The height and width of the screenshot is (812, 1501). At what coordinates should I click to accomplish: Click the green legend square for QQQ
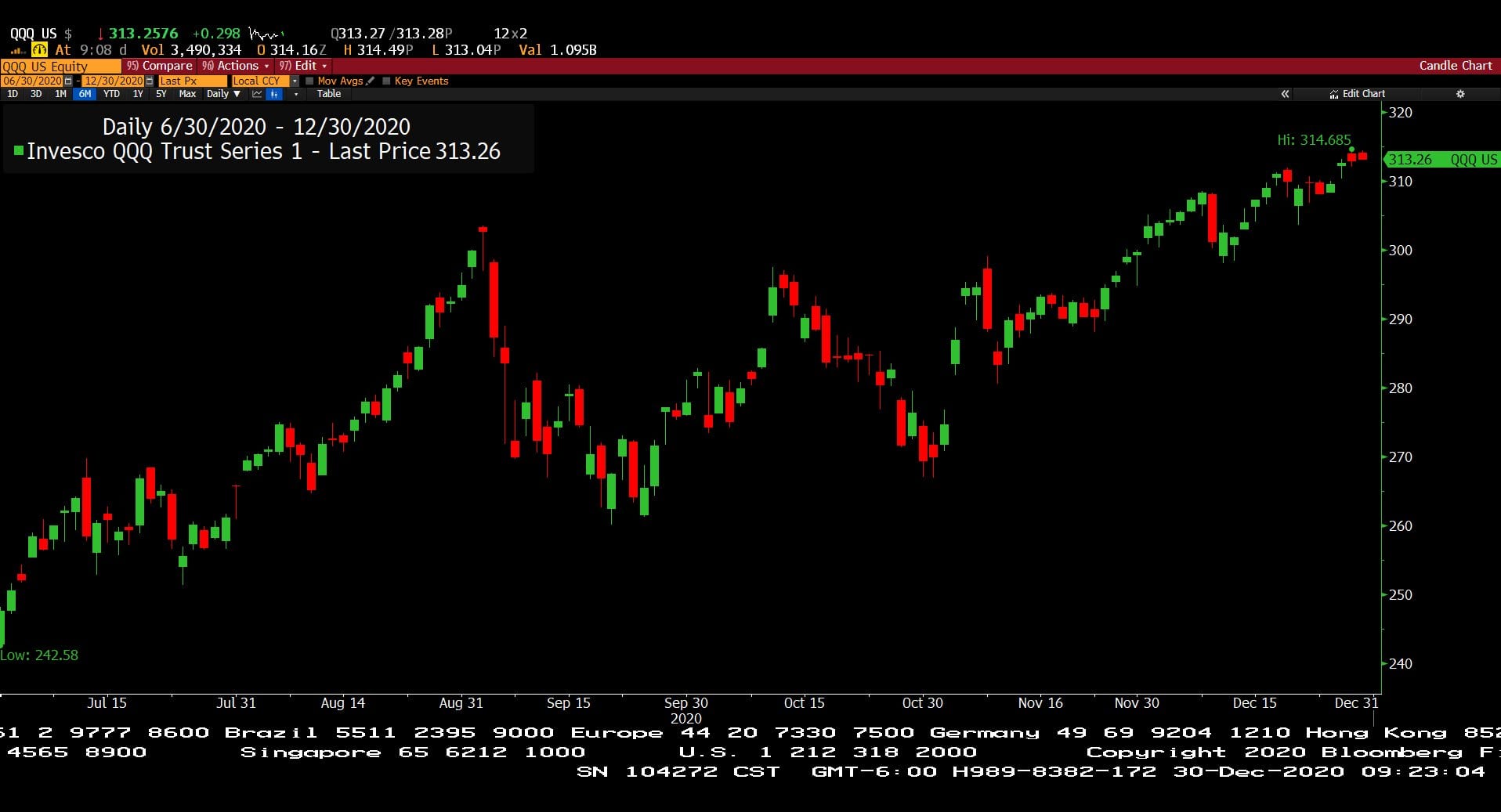[19, 150]
